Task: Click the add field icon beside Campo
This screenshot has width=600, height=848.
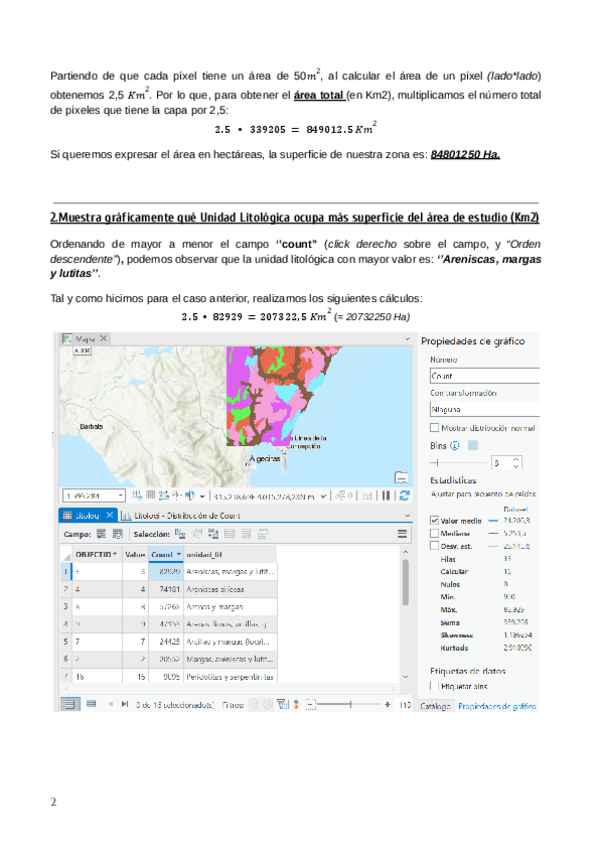Action: 102,535
